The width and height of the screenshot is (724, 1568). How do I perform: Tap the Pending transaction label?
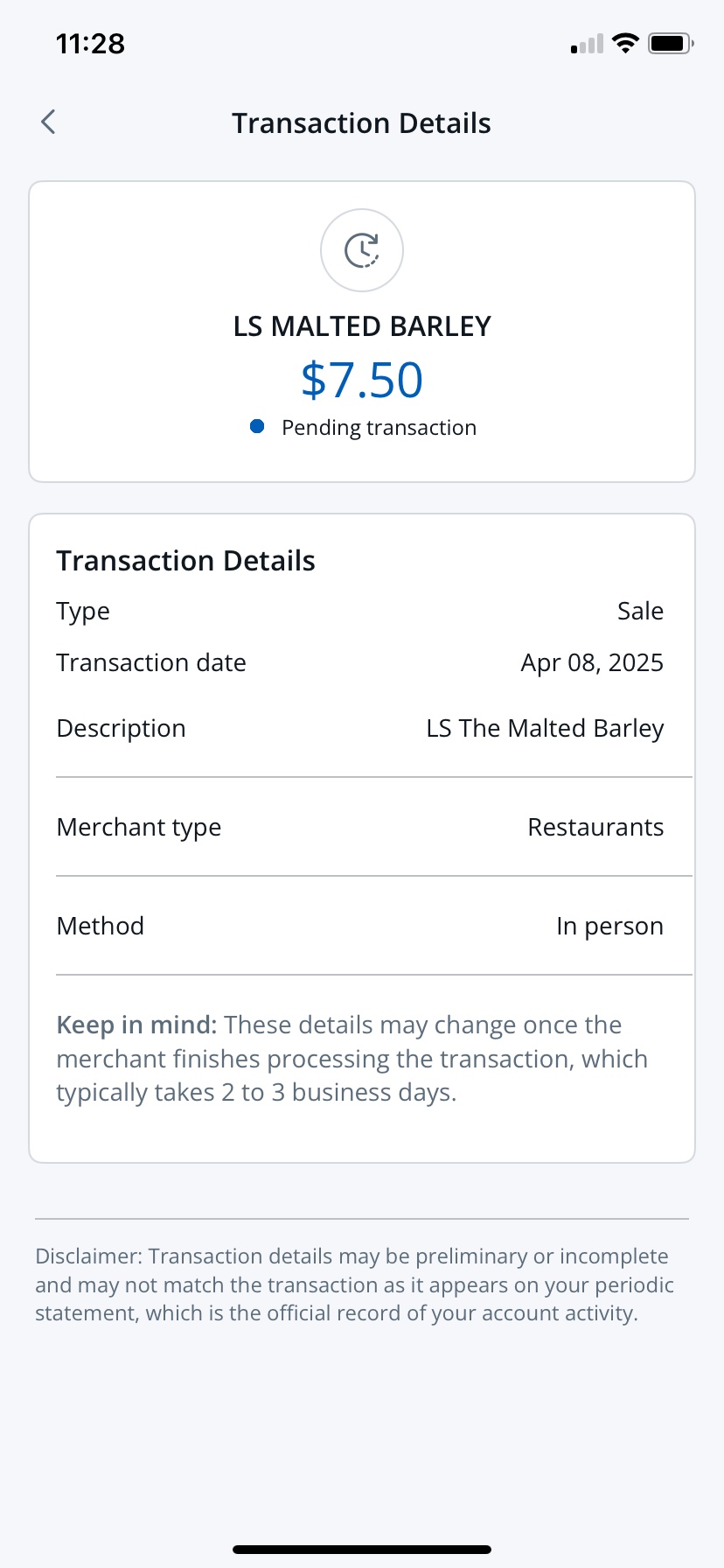click(x=379, y=428)
